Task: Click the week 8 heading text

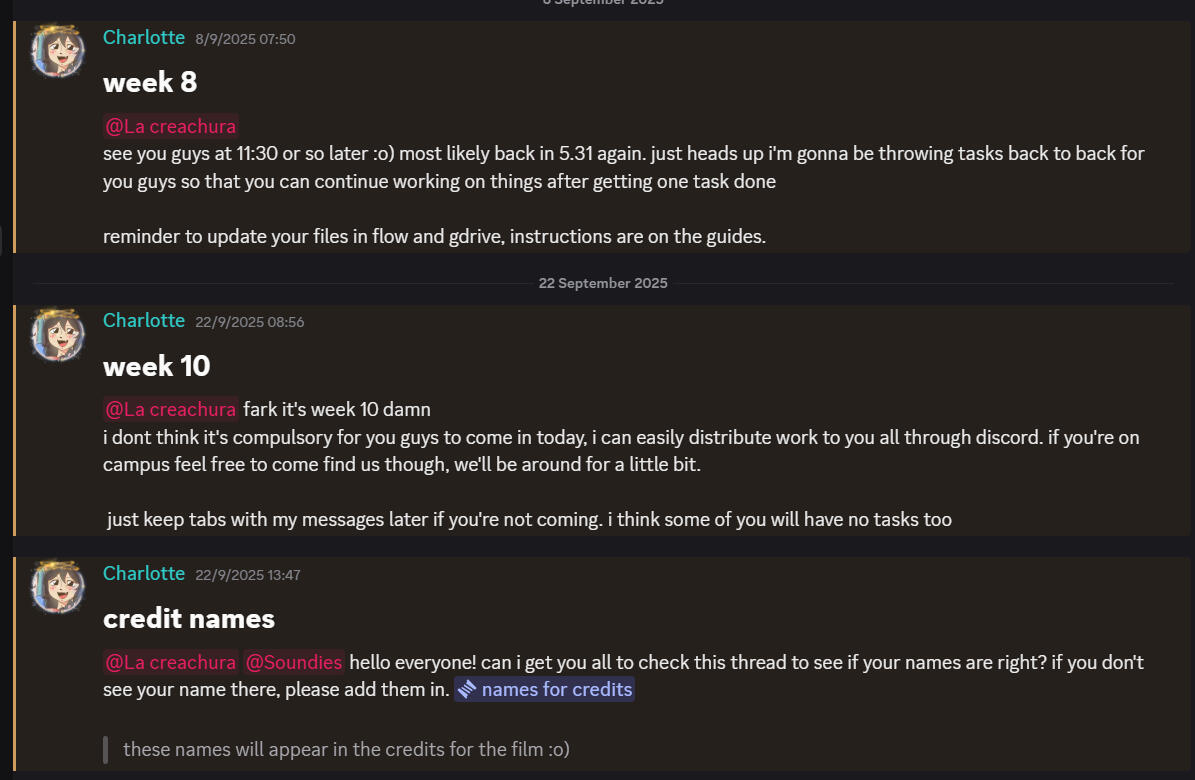Action: [x=150, y=83]
